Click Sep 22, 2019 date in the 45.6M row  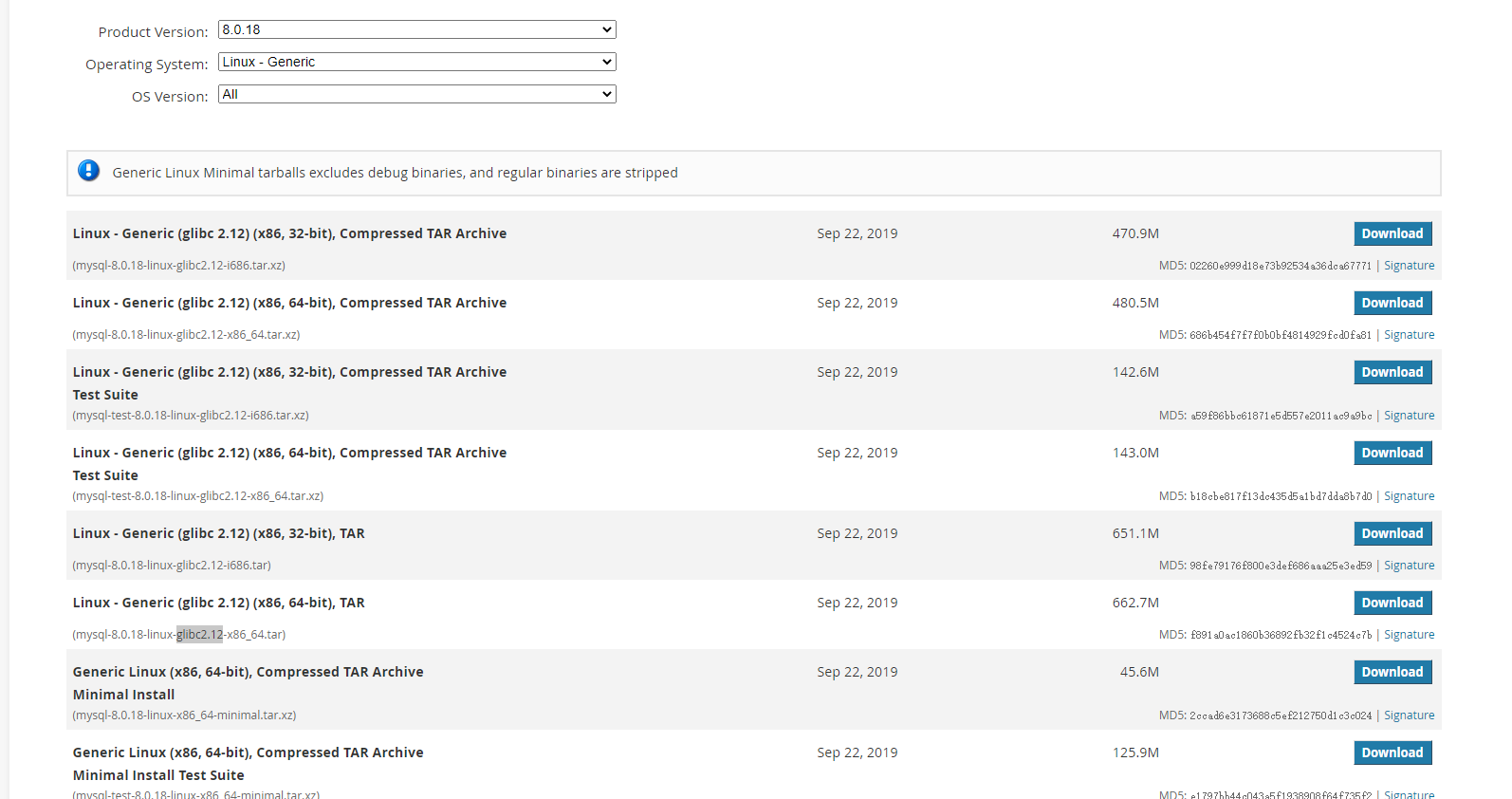tap(857, 672)
